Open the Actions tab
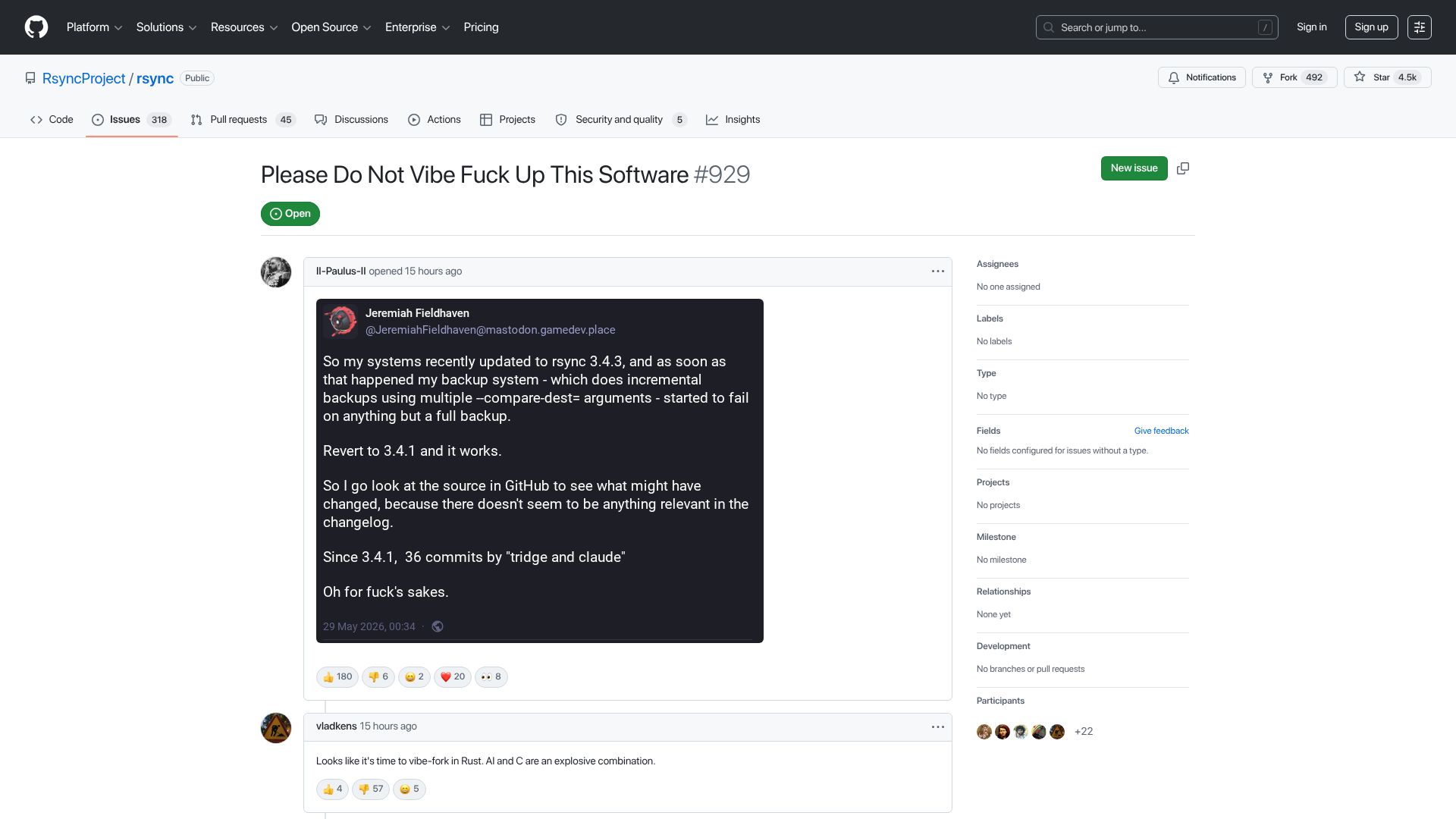 pos(435,120)
